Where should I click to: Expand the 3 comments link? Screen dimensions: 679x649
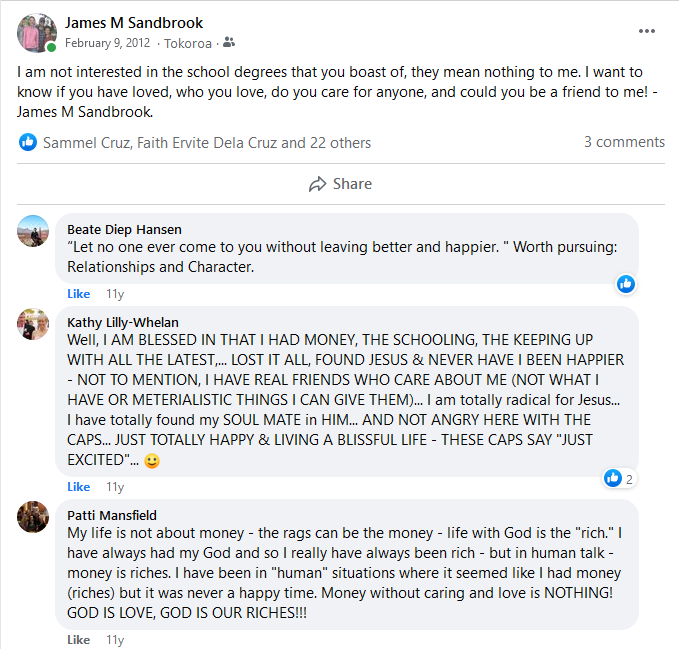tap(624, 142)
